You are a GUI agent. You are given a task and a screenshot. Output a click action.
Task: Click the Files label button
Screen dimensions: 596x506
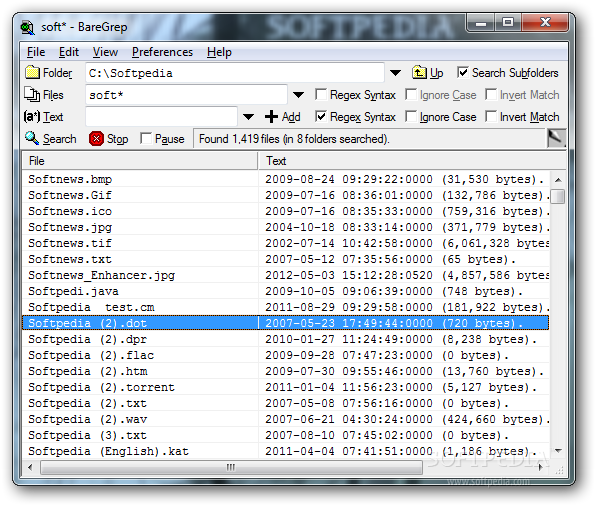click(x=53, y=95)
